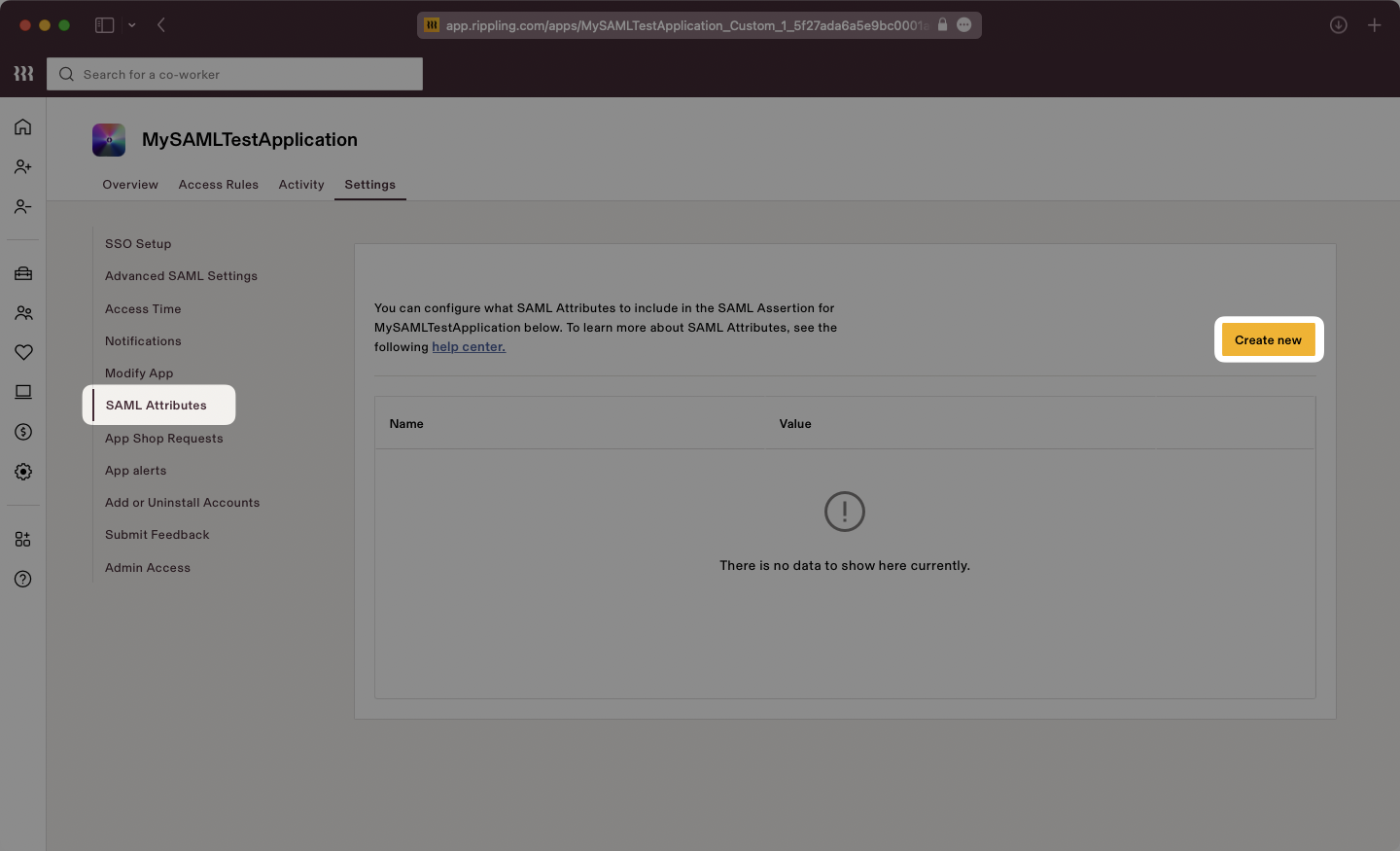Open the payroll dollar icon in sidebar

click(x=22, y=432)
